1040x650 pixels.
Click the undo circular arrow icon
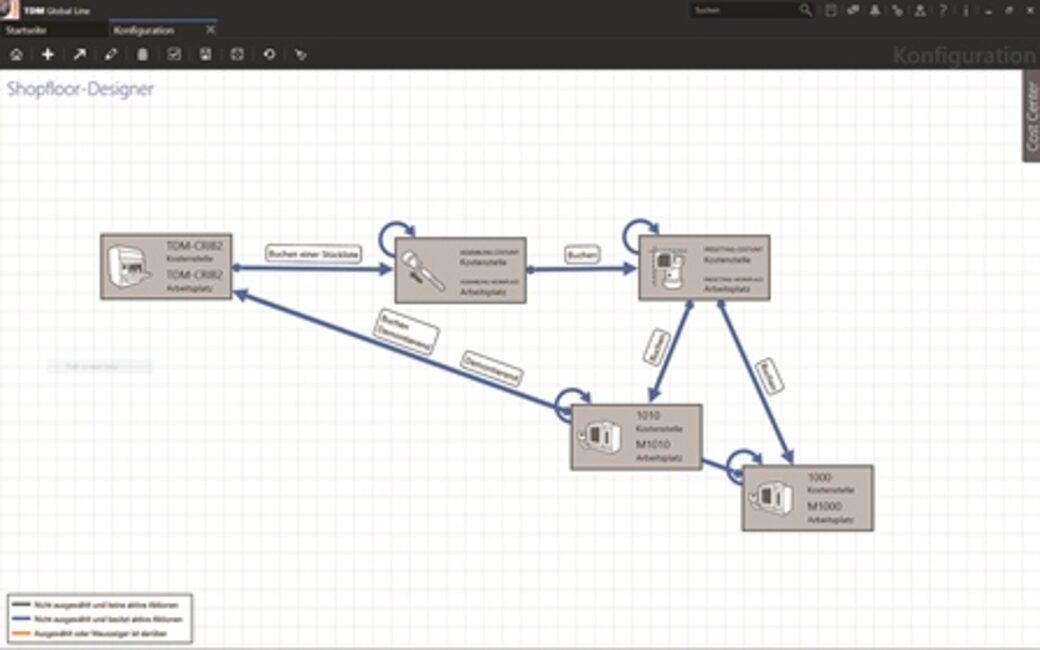(268, 54)
